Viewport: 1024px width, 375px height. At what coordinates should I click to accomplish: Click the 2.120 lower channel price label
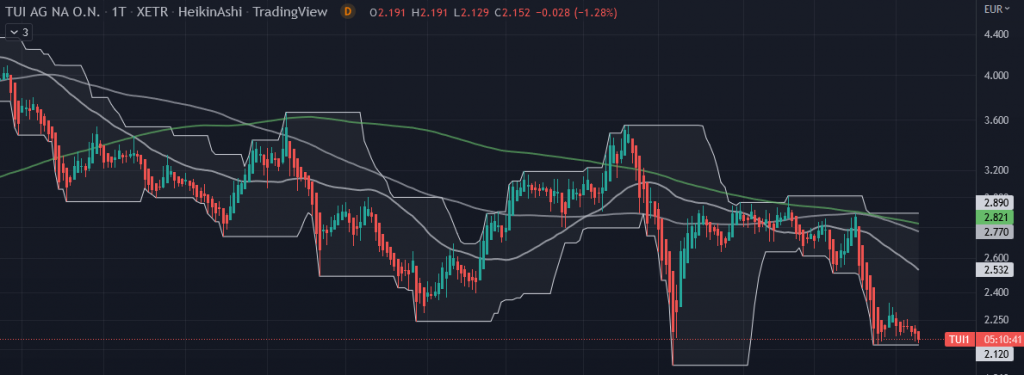[x=993, y=353]
